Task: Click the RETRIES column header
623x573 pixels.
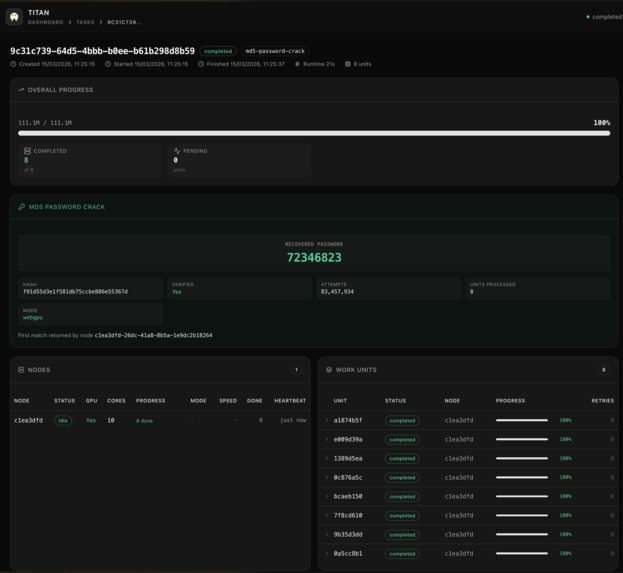Action: 602,401
